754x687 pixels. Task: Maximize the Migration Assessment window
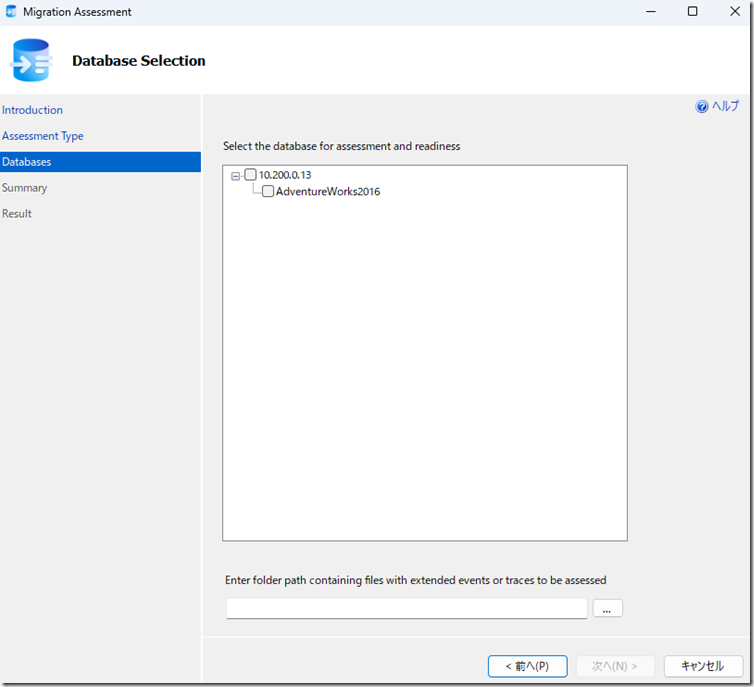pyautogui.click(x=692, y=12)
